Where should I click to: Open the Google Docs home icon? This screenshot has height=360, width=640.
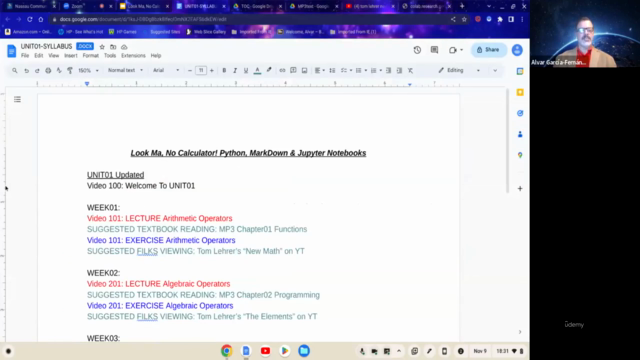click(x=11, y=51)
